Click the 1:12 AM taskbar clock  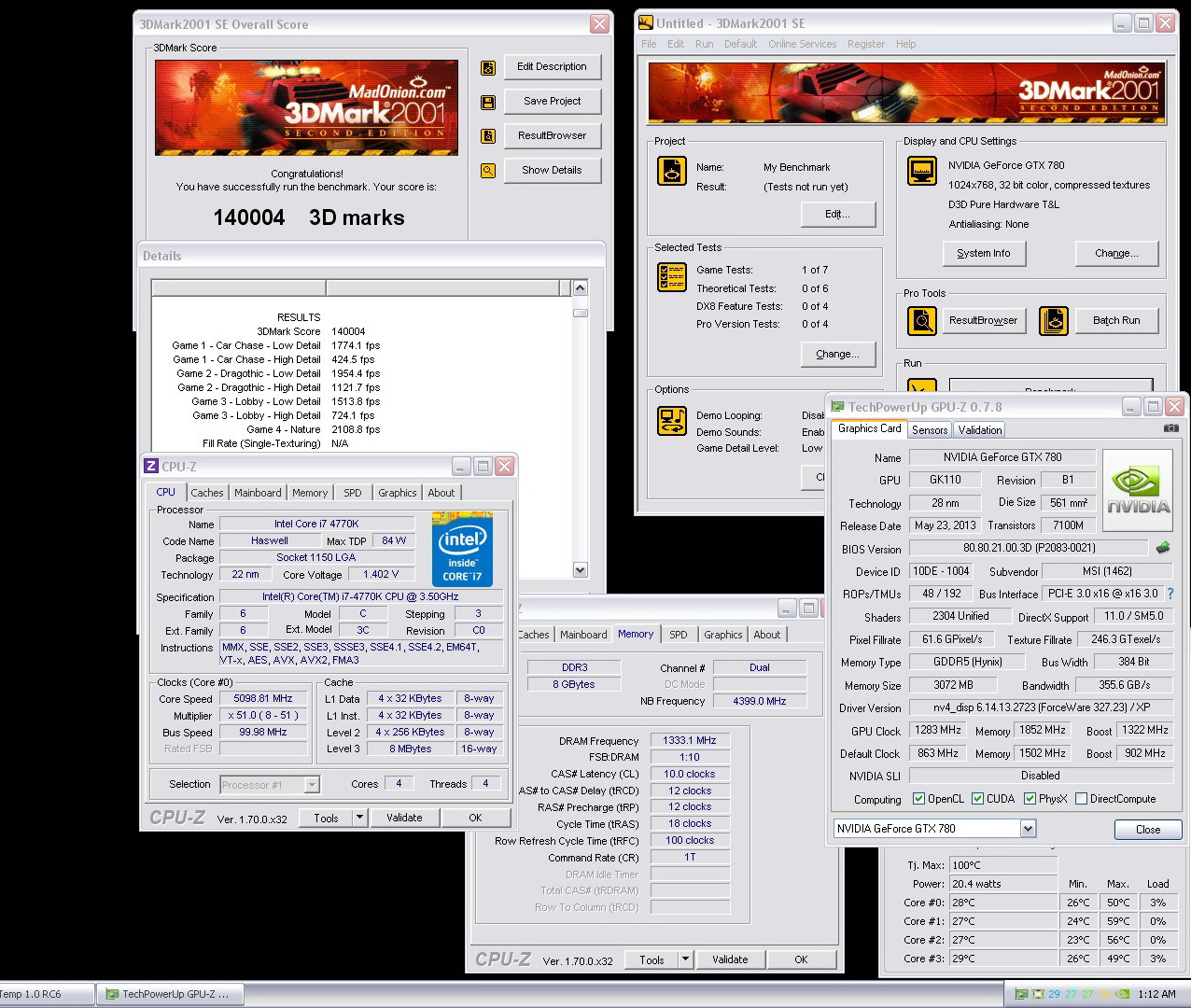coord(1156,995)
